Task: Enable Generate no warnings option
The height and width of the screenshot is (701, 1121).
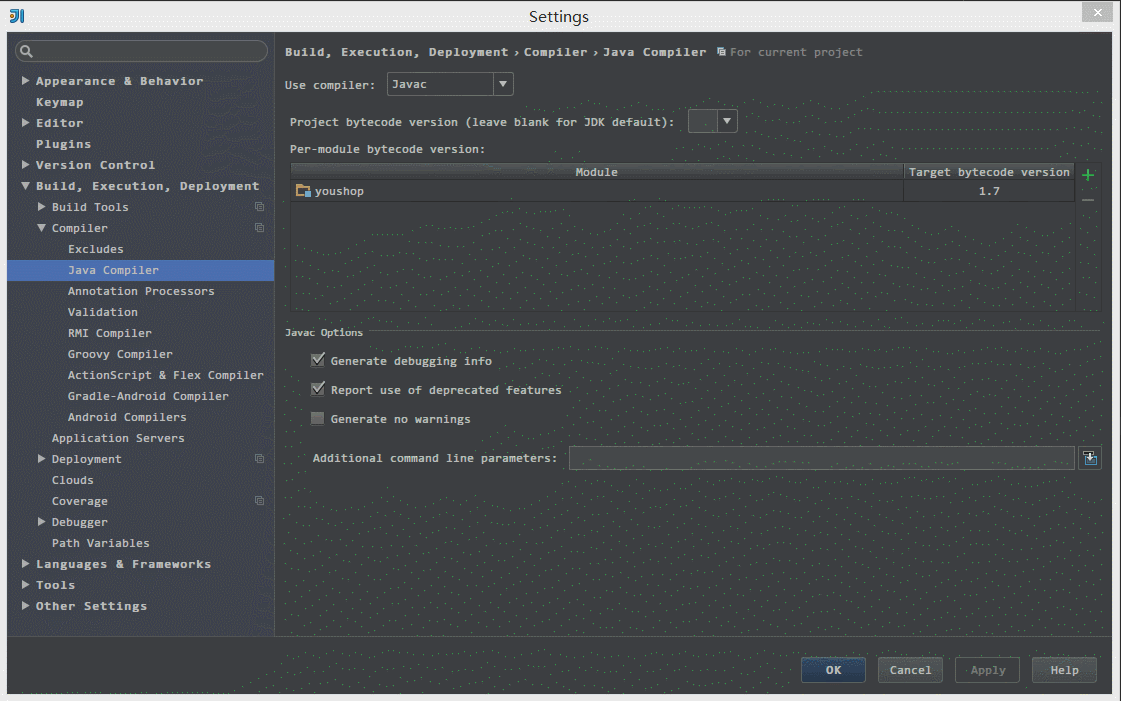Action: 318,419
